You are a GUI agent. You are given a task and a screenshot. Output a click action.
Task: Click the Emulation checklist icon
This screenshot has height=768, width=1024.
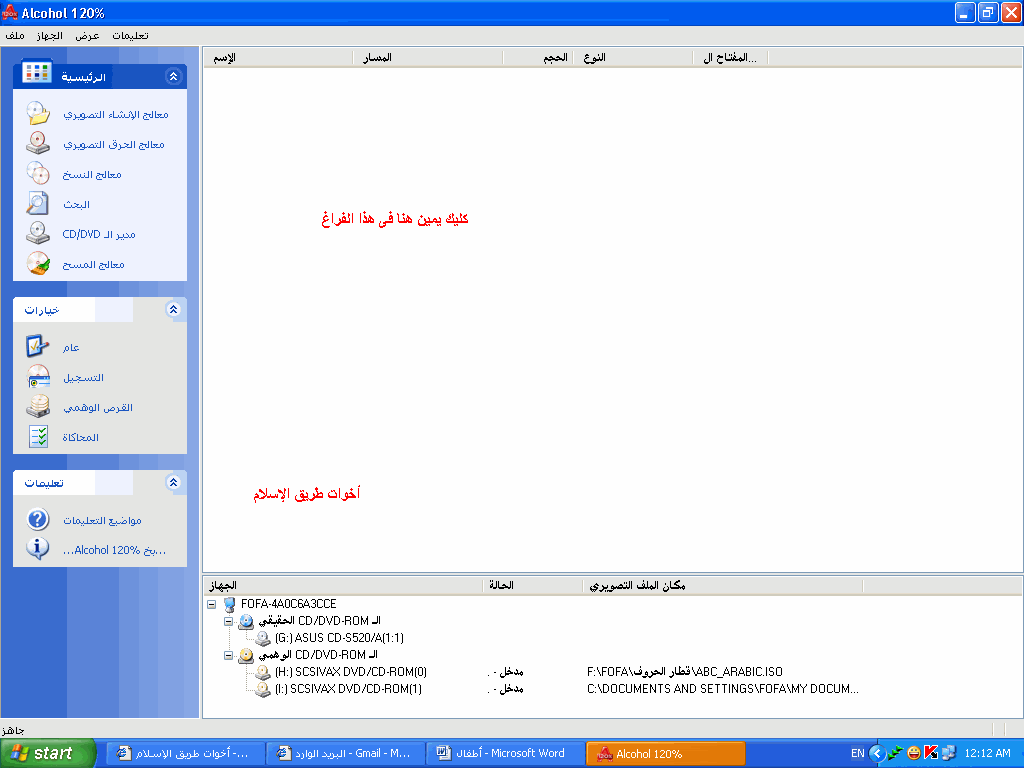(38, 437)
